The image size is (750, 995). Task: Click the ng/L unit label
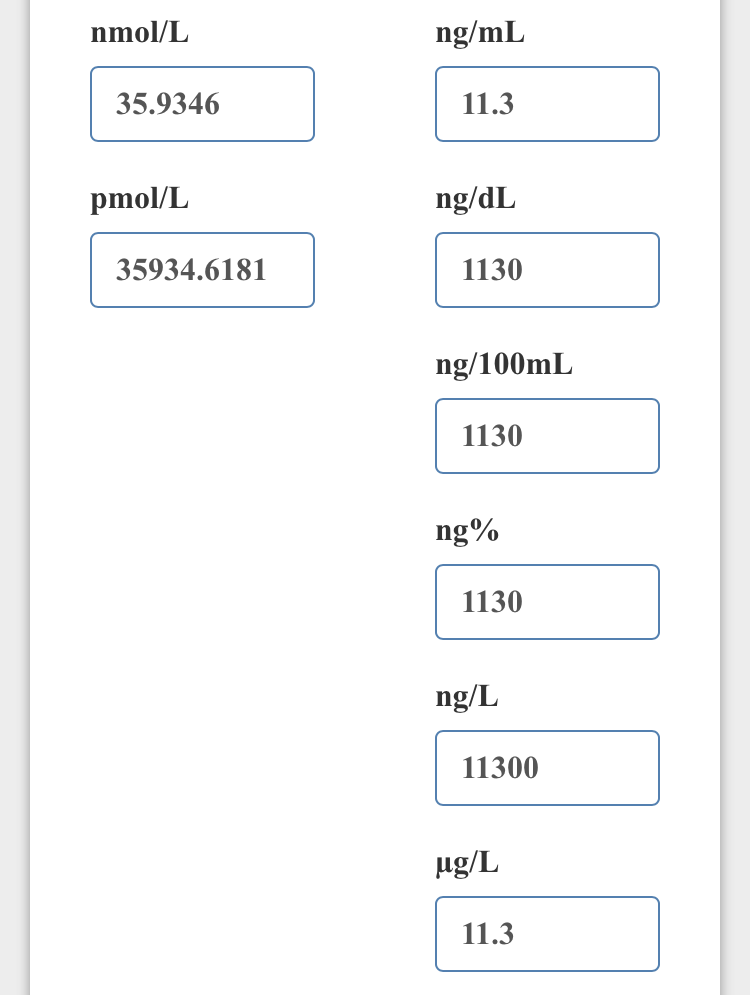click(466, 697)
